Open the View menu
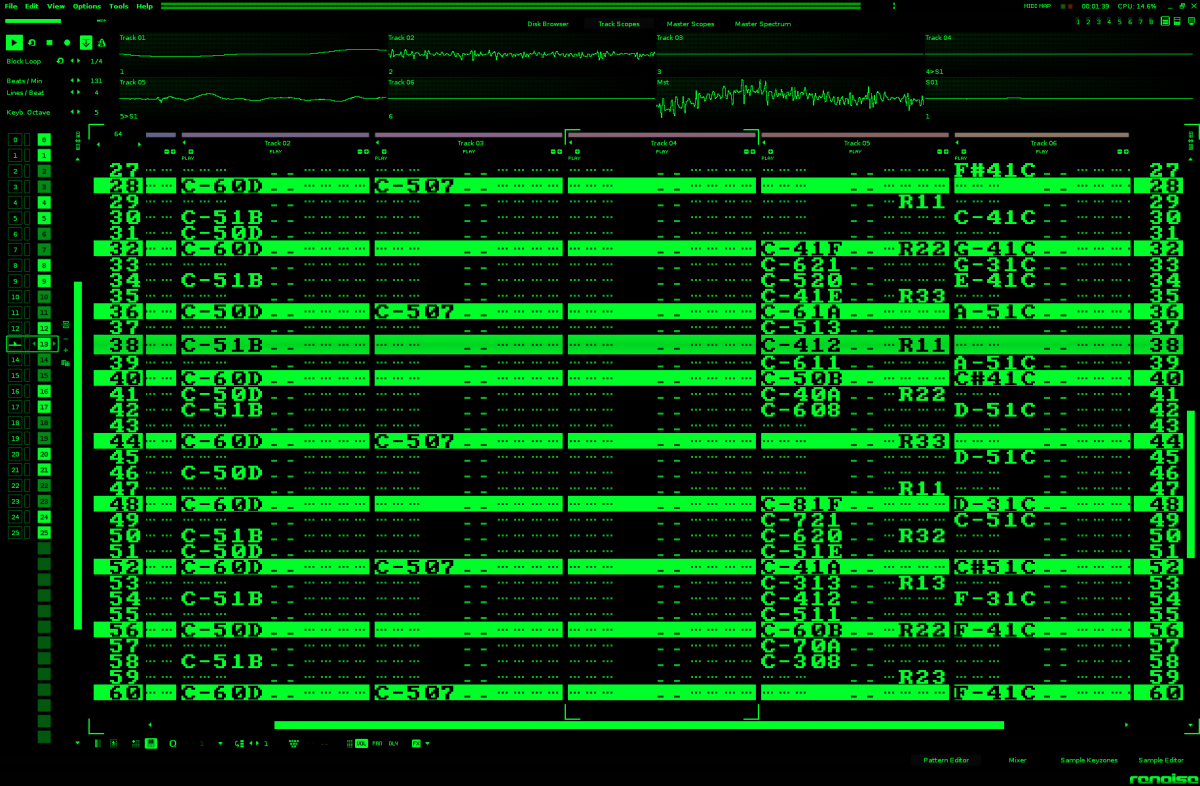Image resolution: width=1200 pixels, height=786 pixels. point(56,6)
